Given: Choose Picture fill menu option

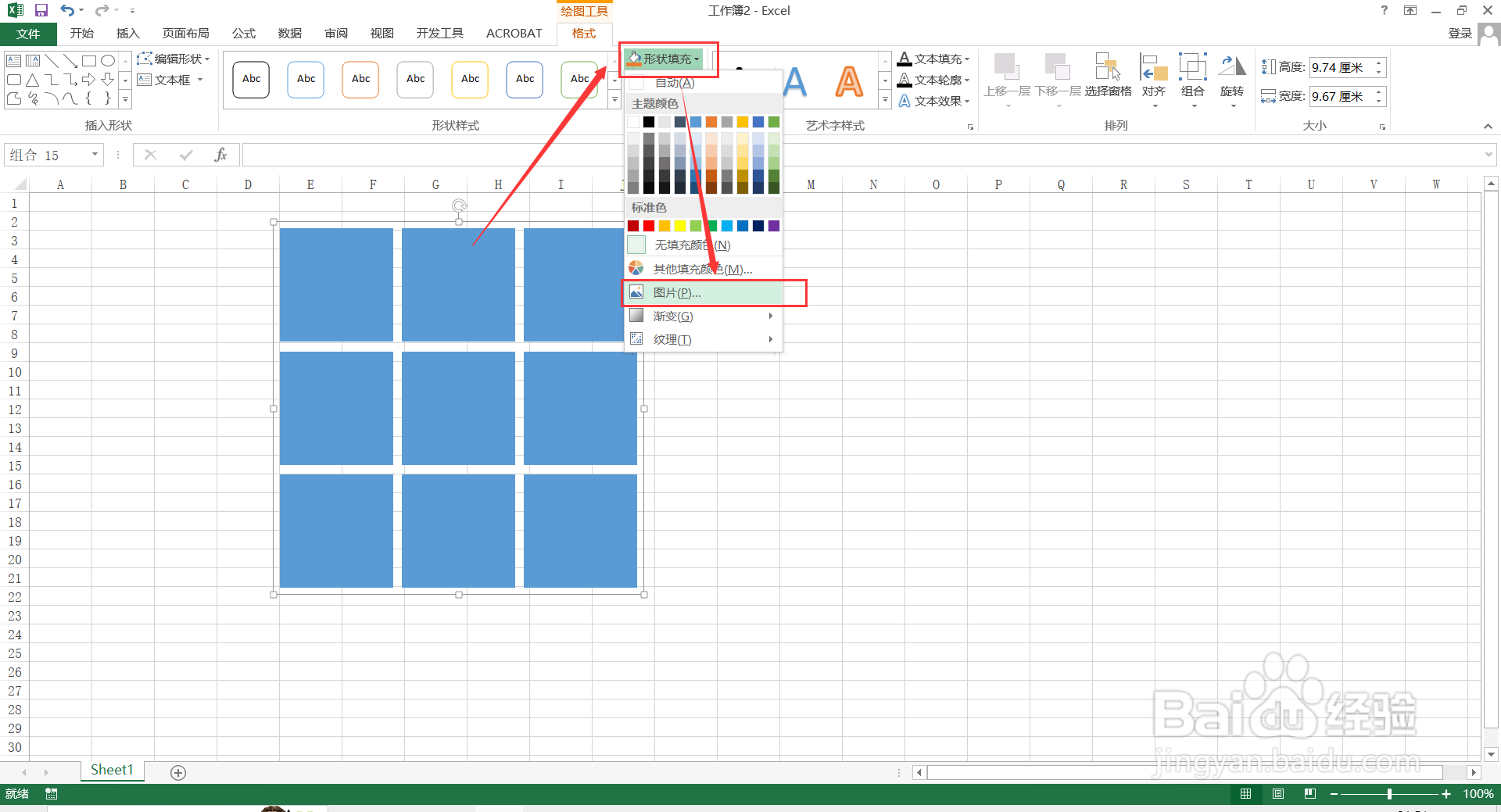Looking at the screenshot, I should (x=703, y=293).
